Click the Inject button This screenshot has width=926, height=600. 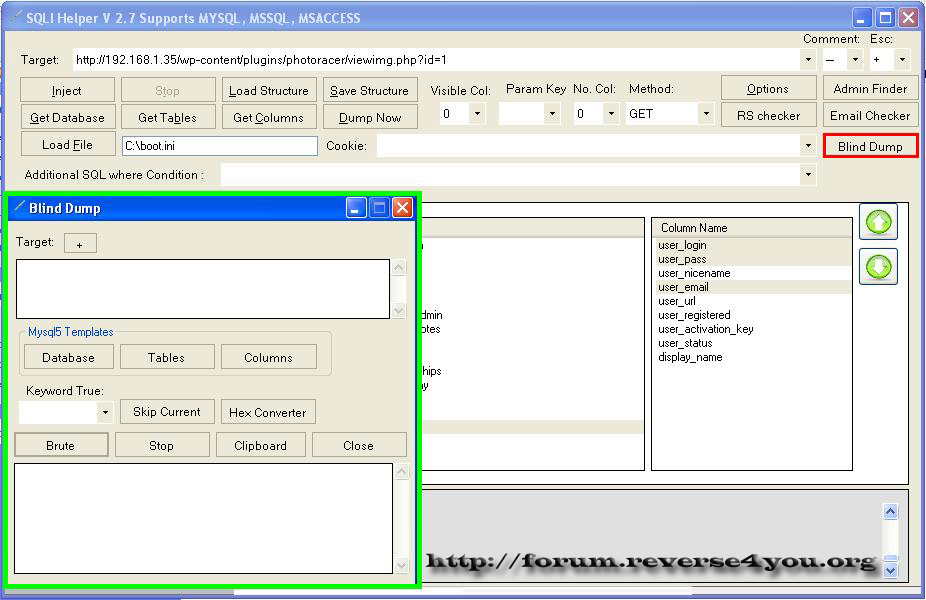click(67, 90)
